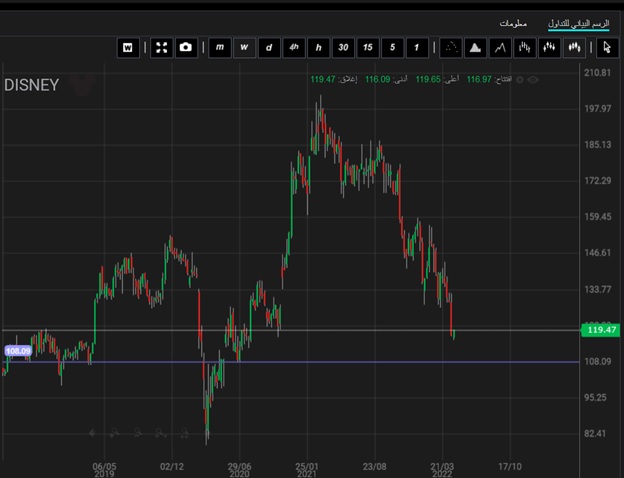
Task: Select the 15-minute timeframe
Action: [368, 48]
